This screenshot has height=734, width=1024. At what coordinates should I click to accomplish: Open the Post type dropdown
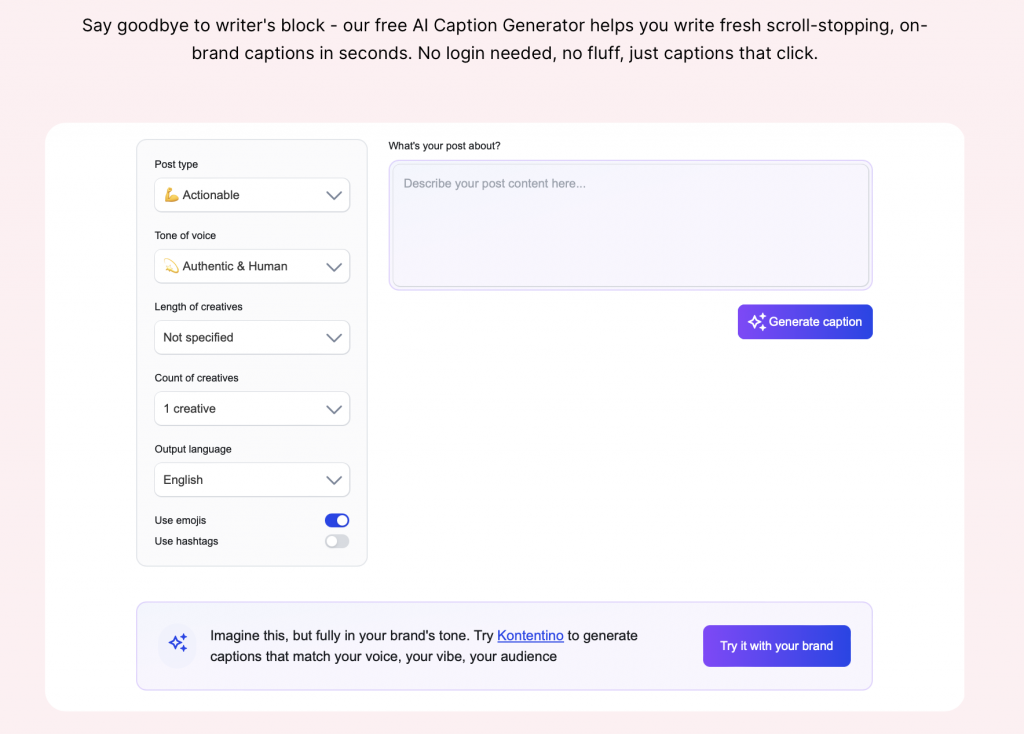(251, 195)
